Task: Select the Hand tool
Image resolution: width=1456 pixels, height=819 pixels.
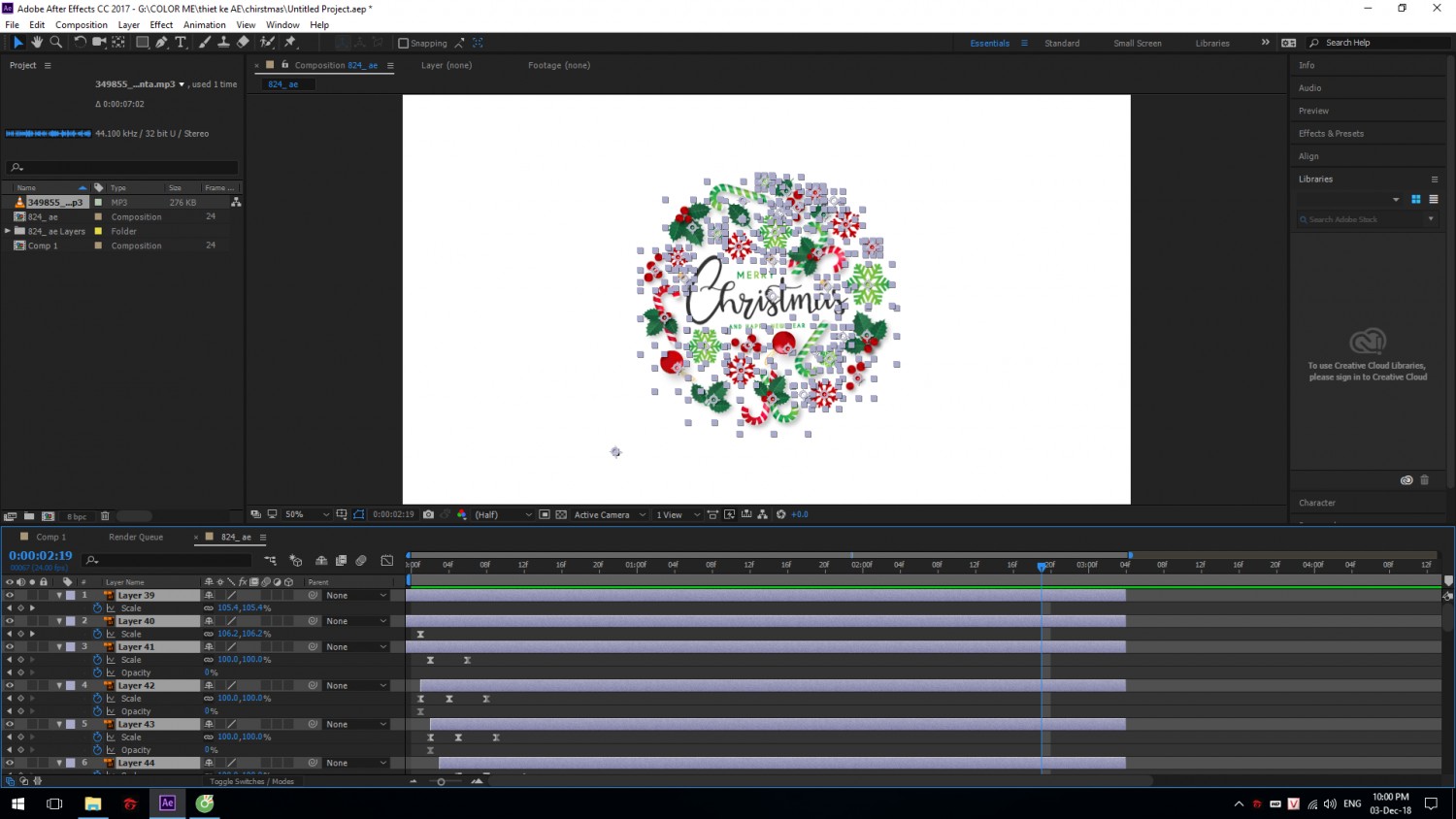Action: point(37,43)
